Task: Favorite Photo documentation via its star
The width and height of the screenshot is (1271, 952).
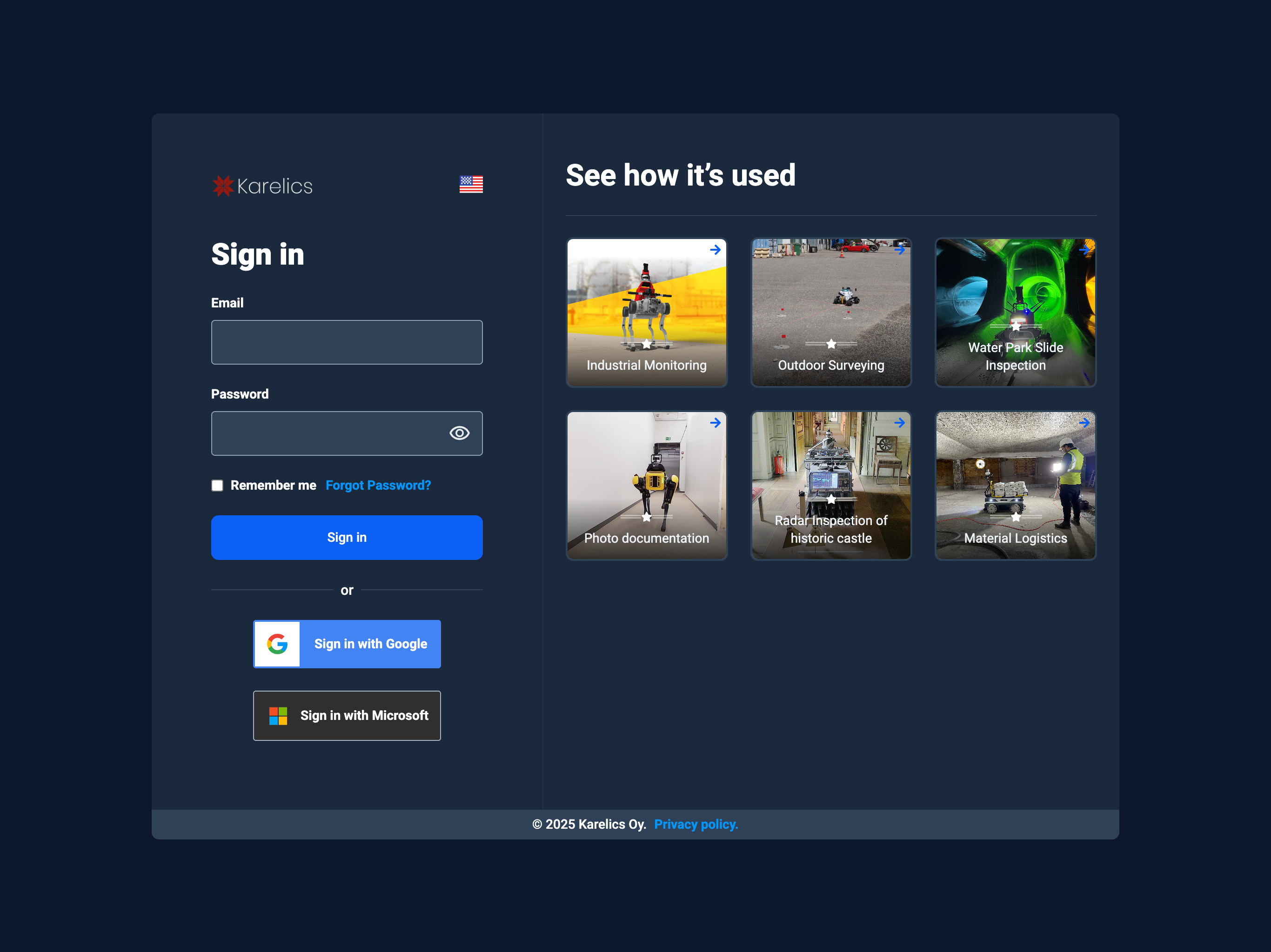Action: (x=646, y=517)
